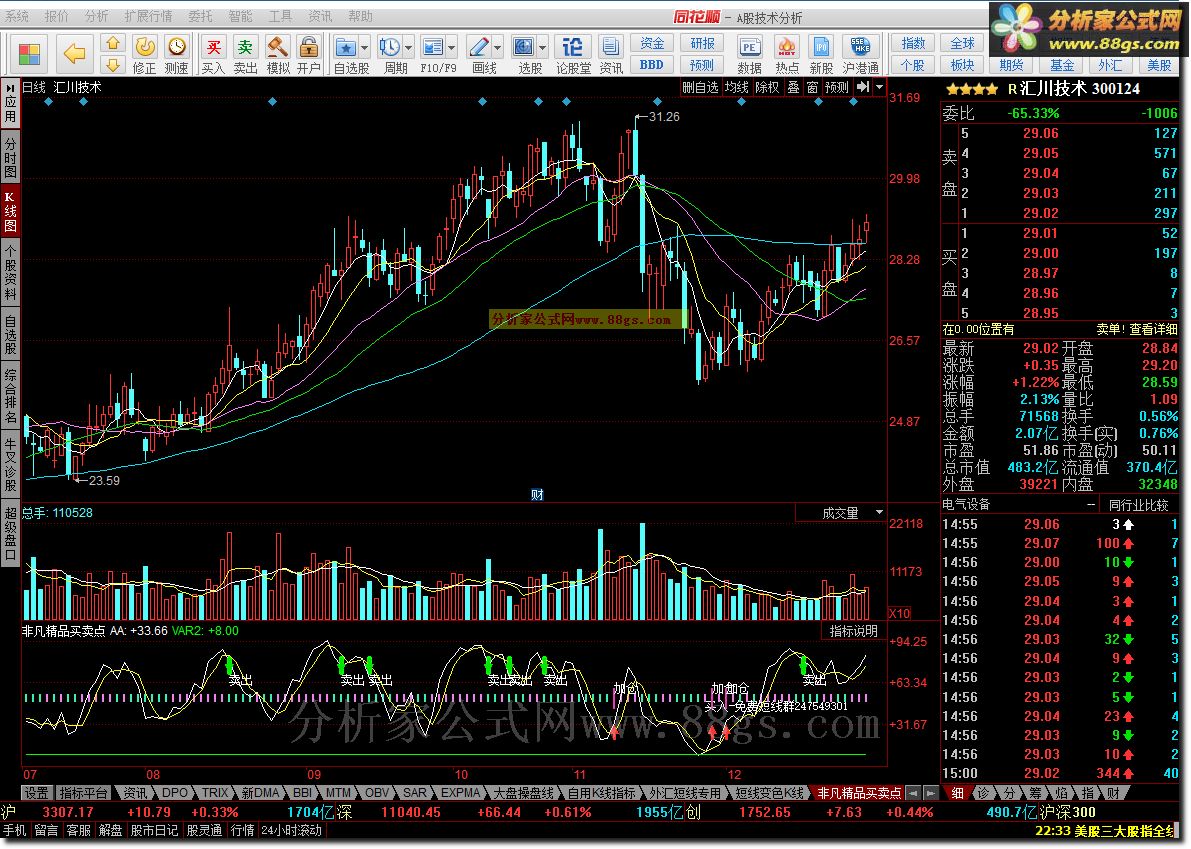Click the 研报 button
The width and height of the screenshot is (1191, 849).
click(702, 43)
